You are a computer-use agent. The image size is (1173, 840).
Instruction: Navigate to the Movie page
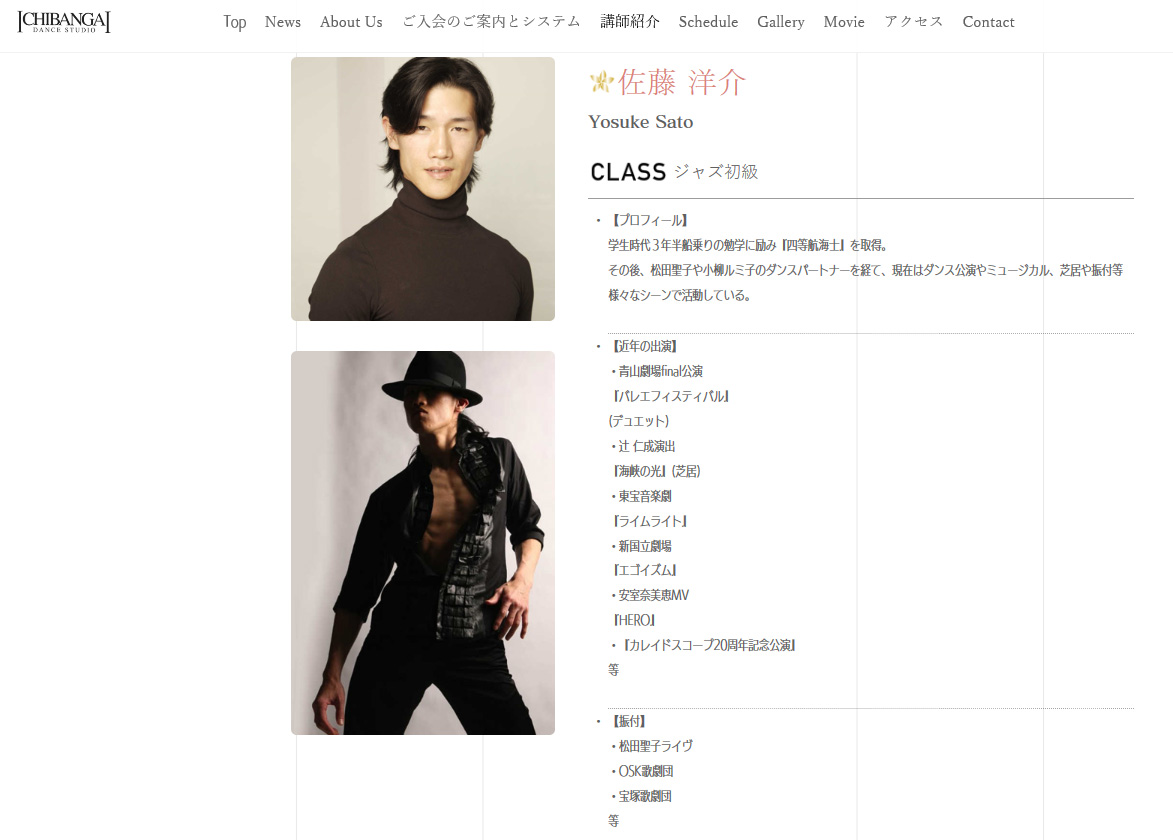pyautogui.click(x=844, y=22)
